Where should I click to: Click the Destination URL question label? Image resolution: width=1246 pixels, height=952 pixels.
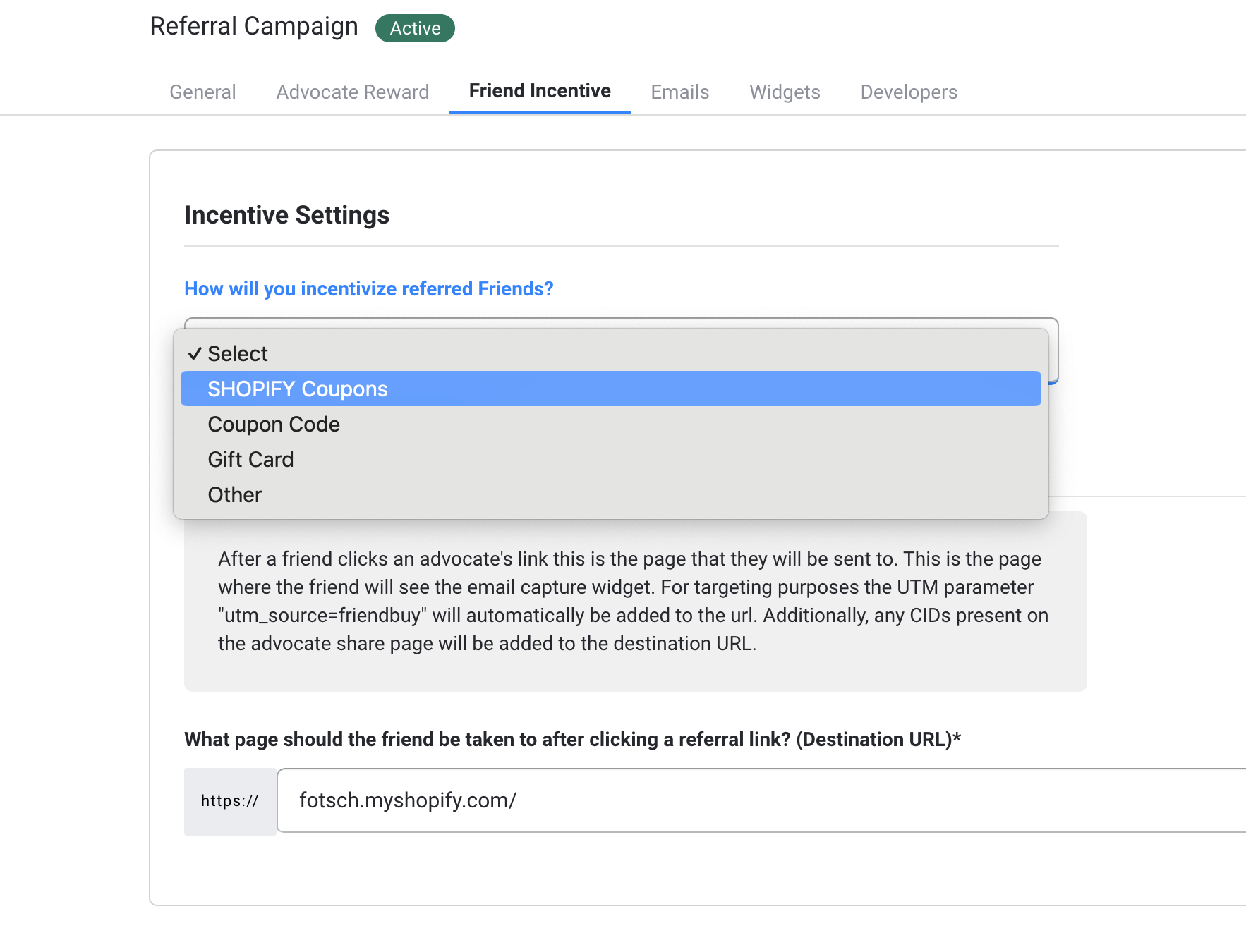572,739
